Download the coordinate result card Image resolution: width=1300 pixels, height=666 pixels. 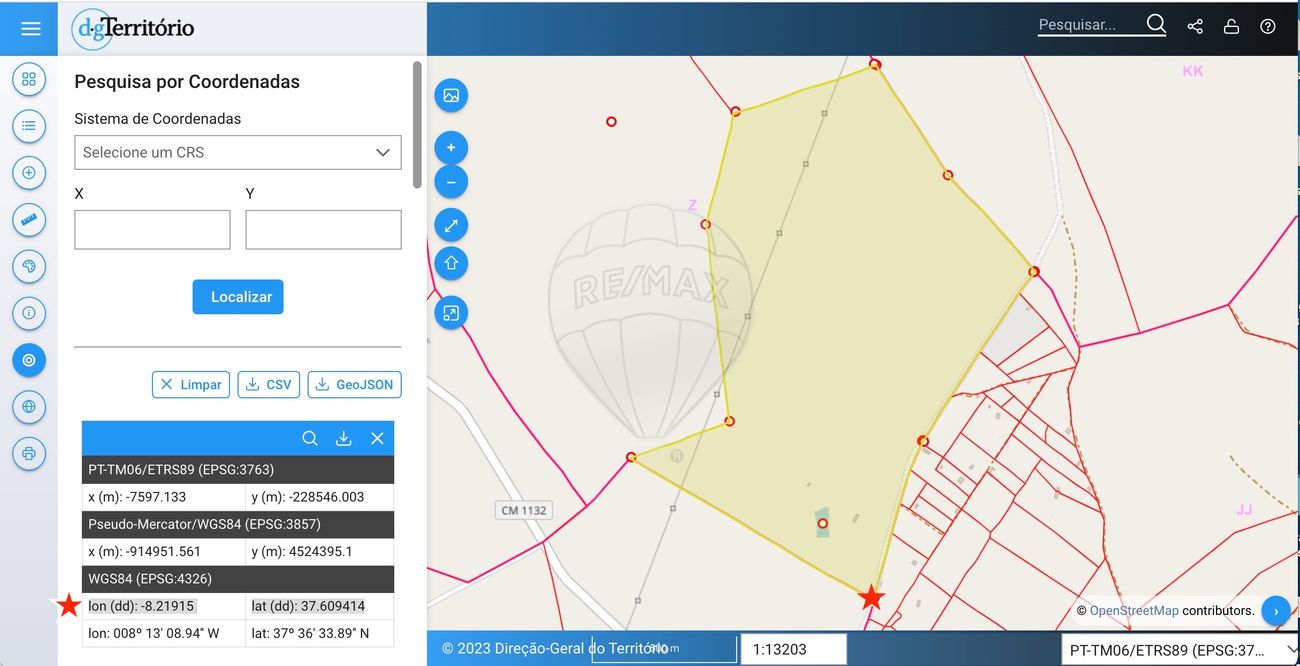(344, 438)
